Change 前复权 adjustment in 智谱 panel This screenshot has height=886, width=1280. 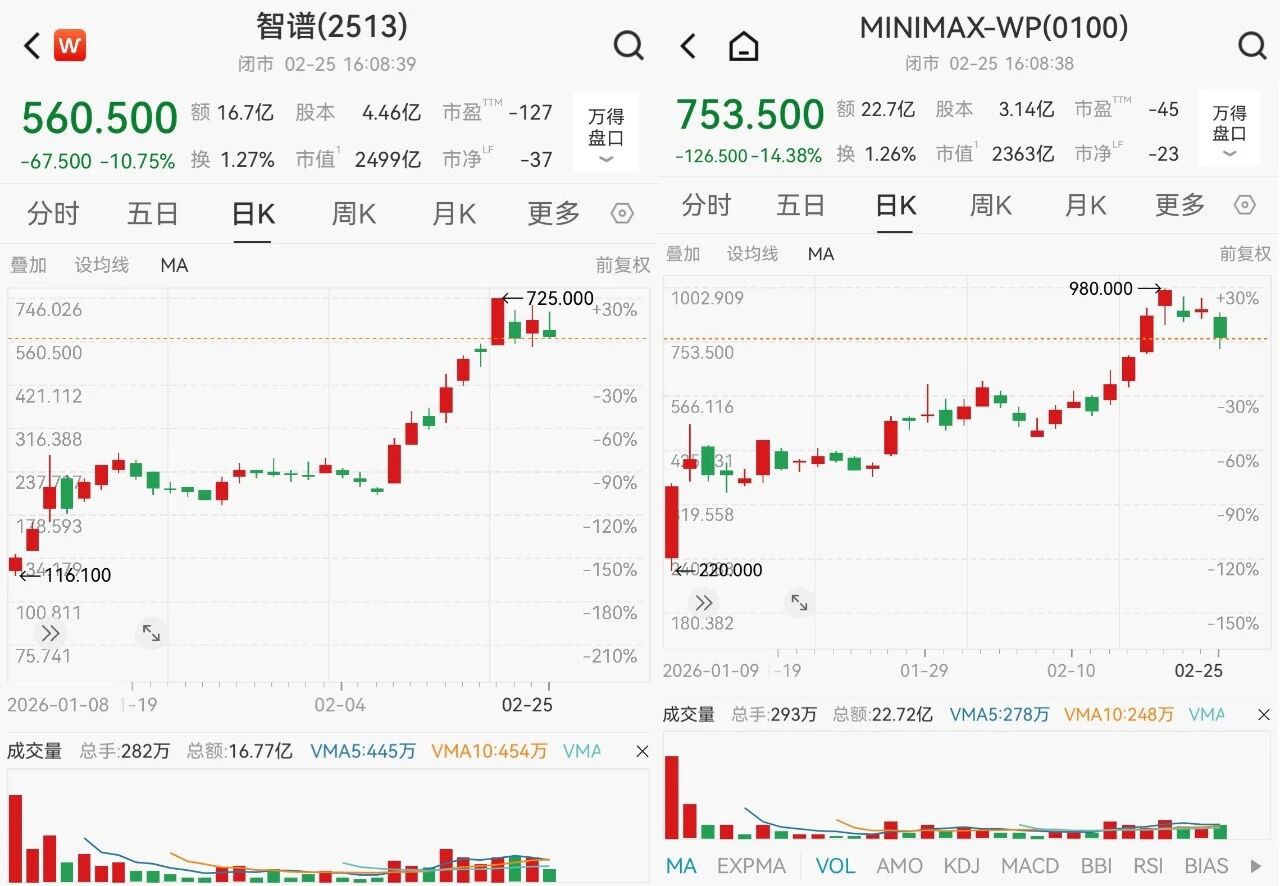coord(623,265)
